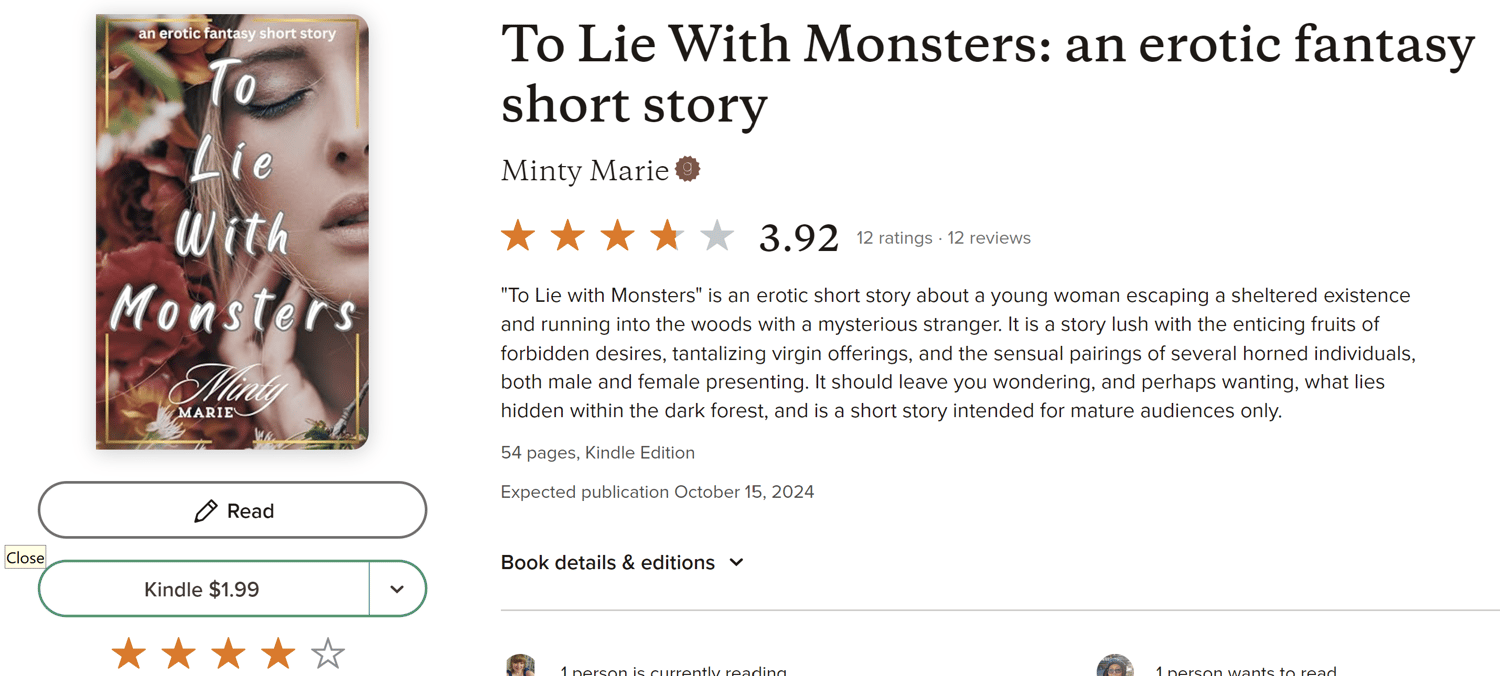The image size is (1500, 676).
Task: Select the second star in the rating row
Action: (178, 653)
